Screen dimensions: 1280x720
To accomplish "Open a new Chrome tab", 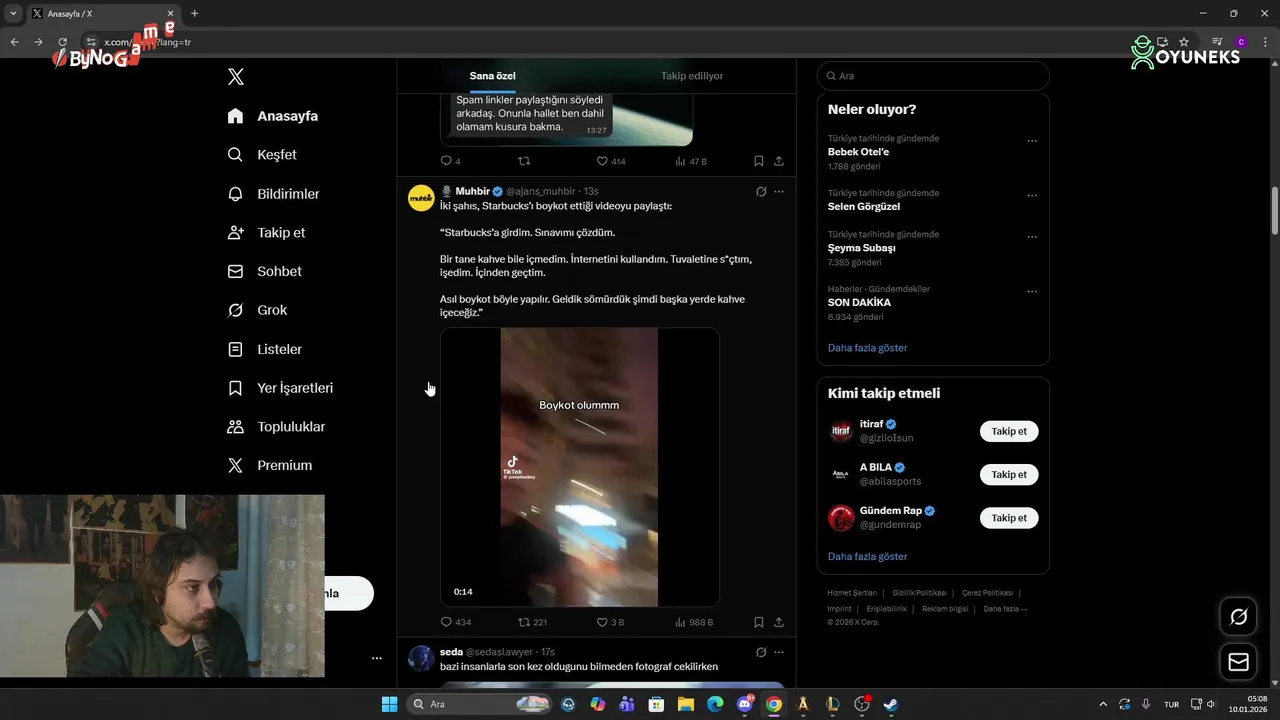I will point(194,13).
